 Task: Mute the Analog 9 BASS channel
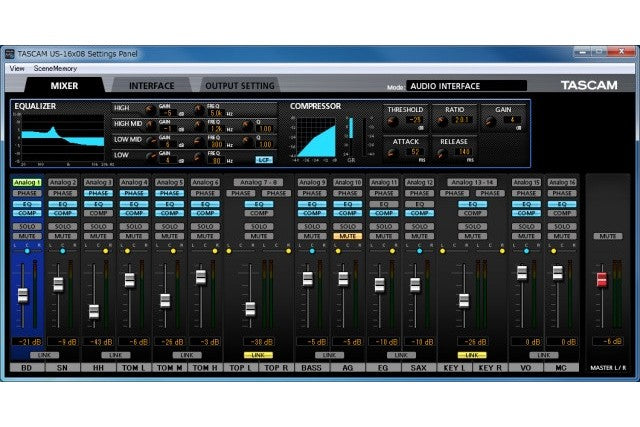tap(312, 236)
